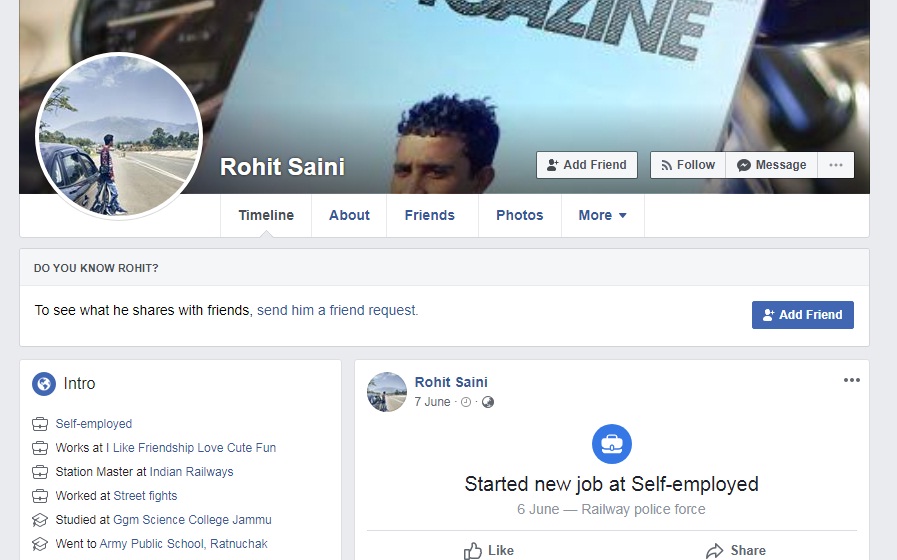Click the 'DO YOU KNOW ROHIT?' header
Image resolution: width=897 pixels, height=560 pixels.
point(96,268)
